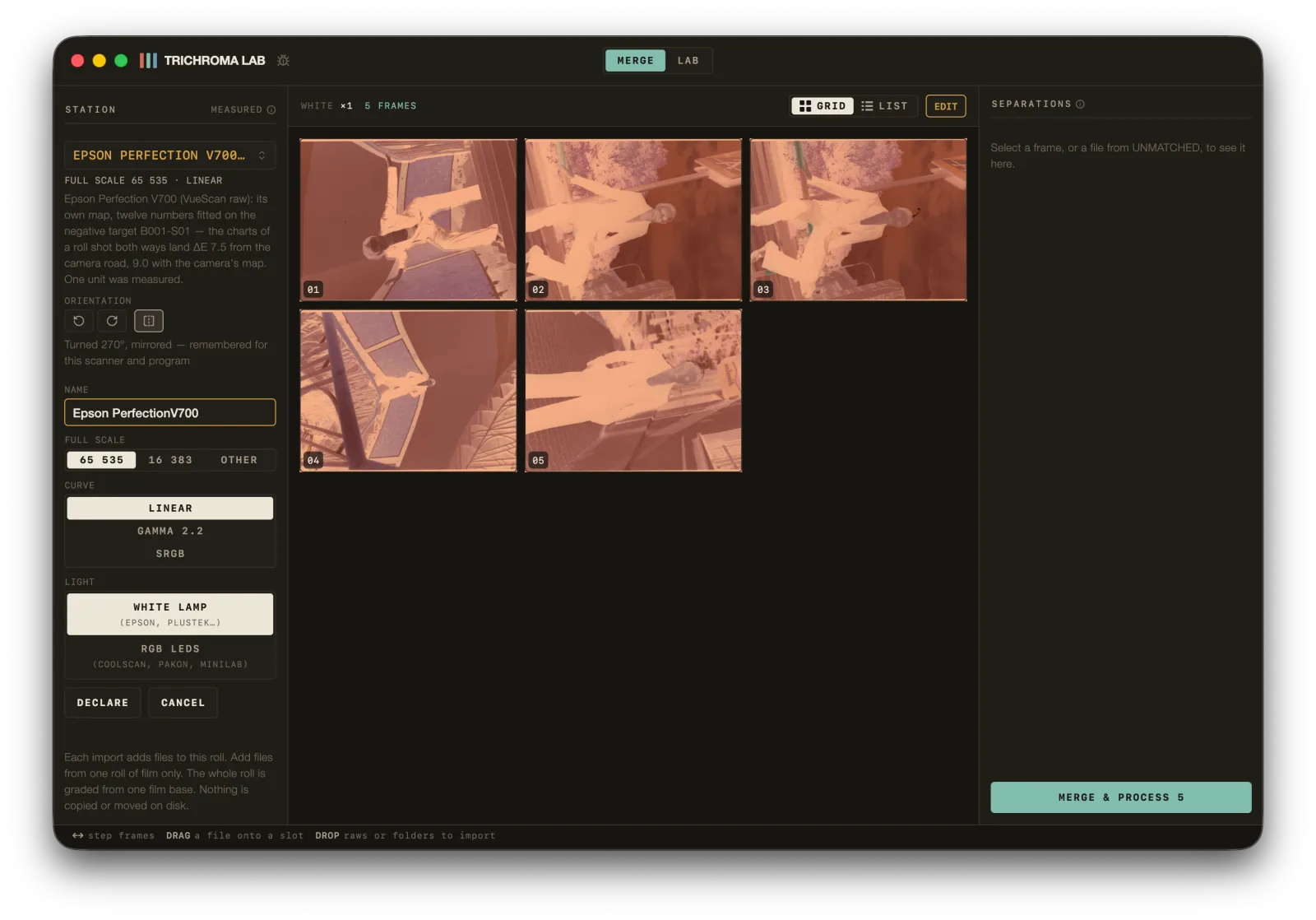Open the Epson Perfection V700 station dropdown
Image resolution: width=1316 pixels, height=920 pixels.
click(170, 156)
